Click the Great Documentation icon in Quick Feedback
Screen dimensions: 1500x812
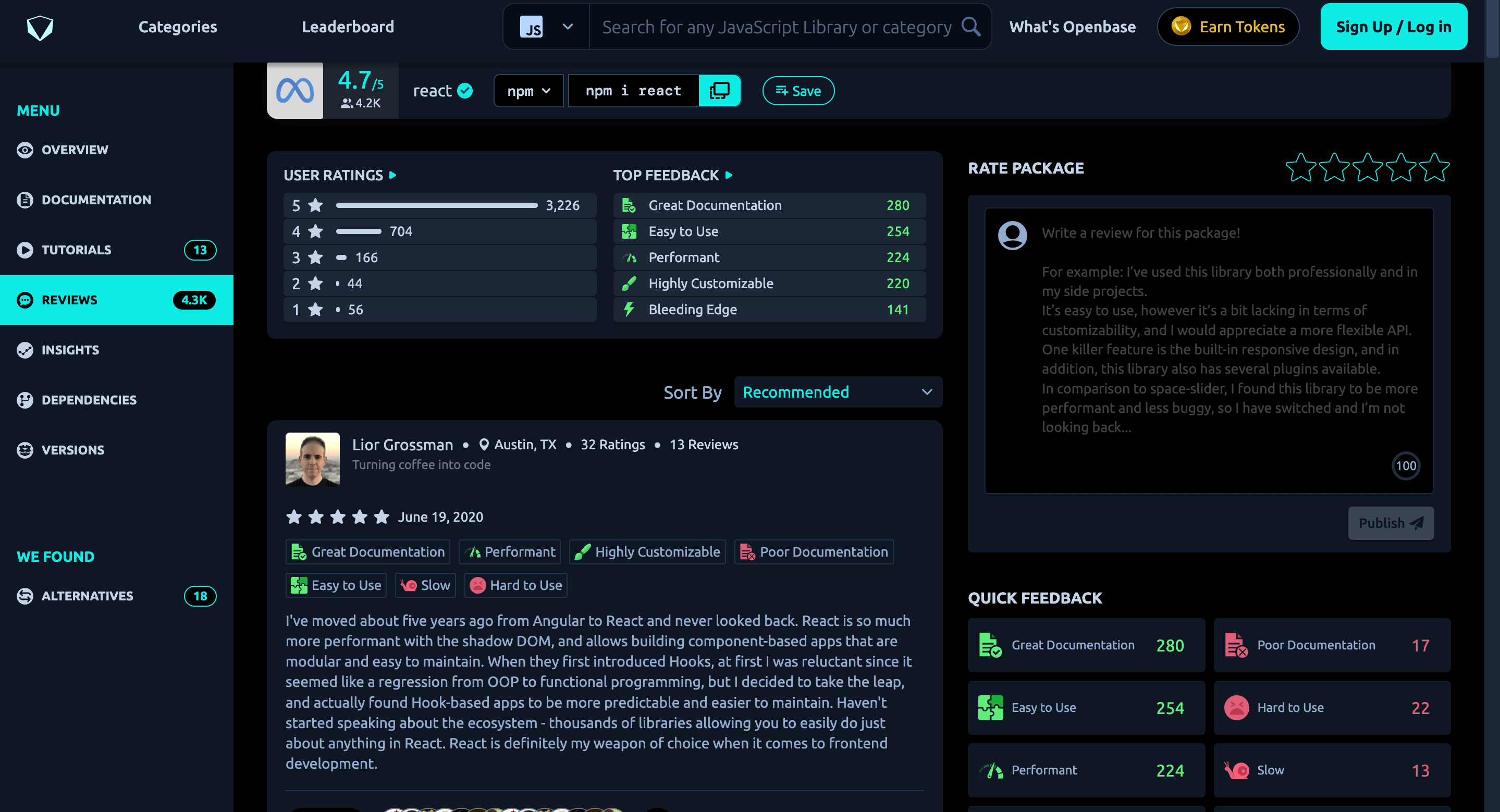pyautogui.click(x=990, y=645)
